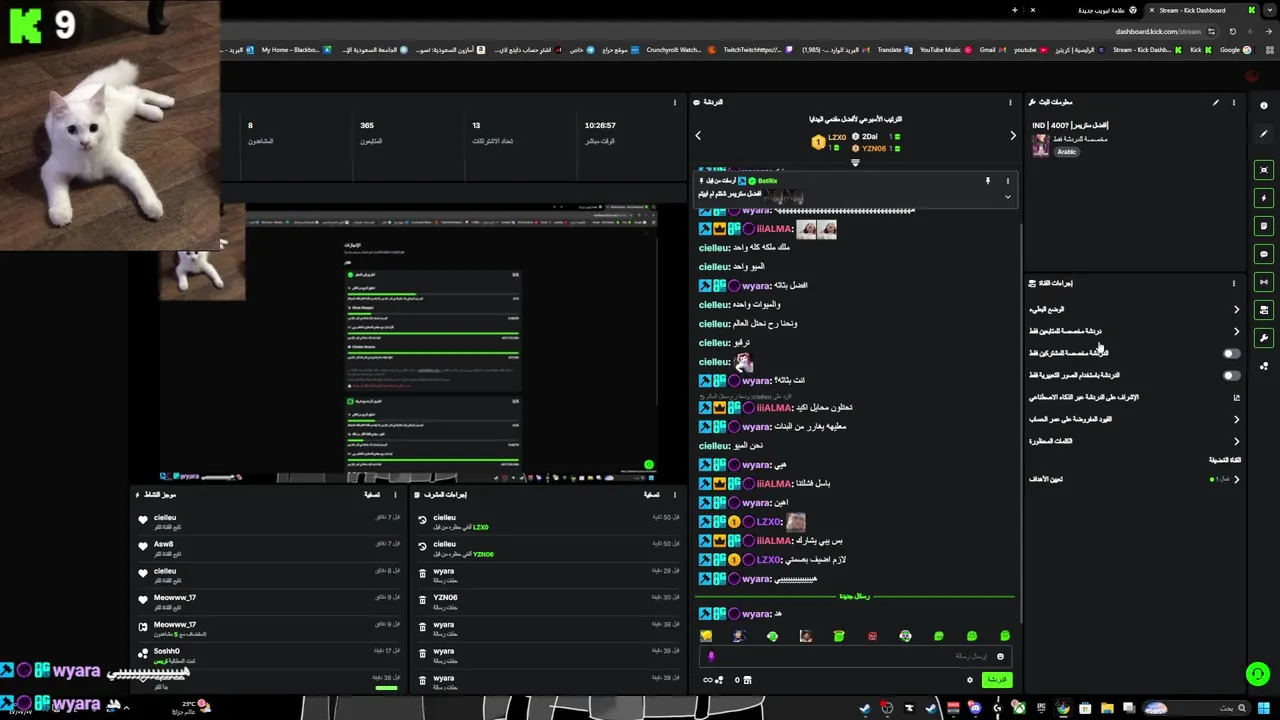Click the 10:26:57 live time value
The image size is (1280, 720).
[600, 125]
